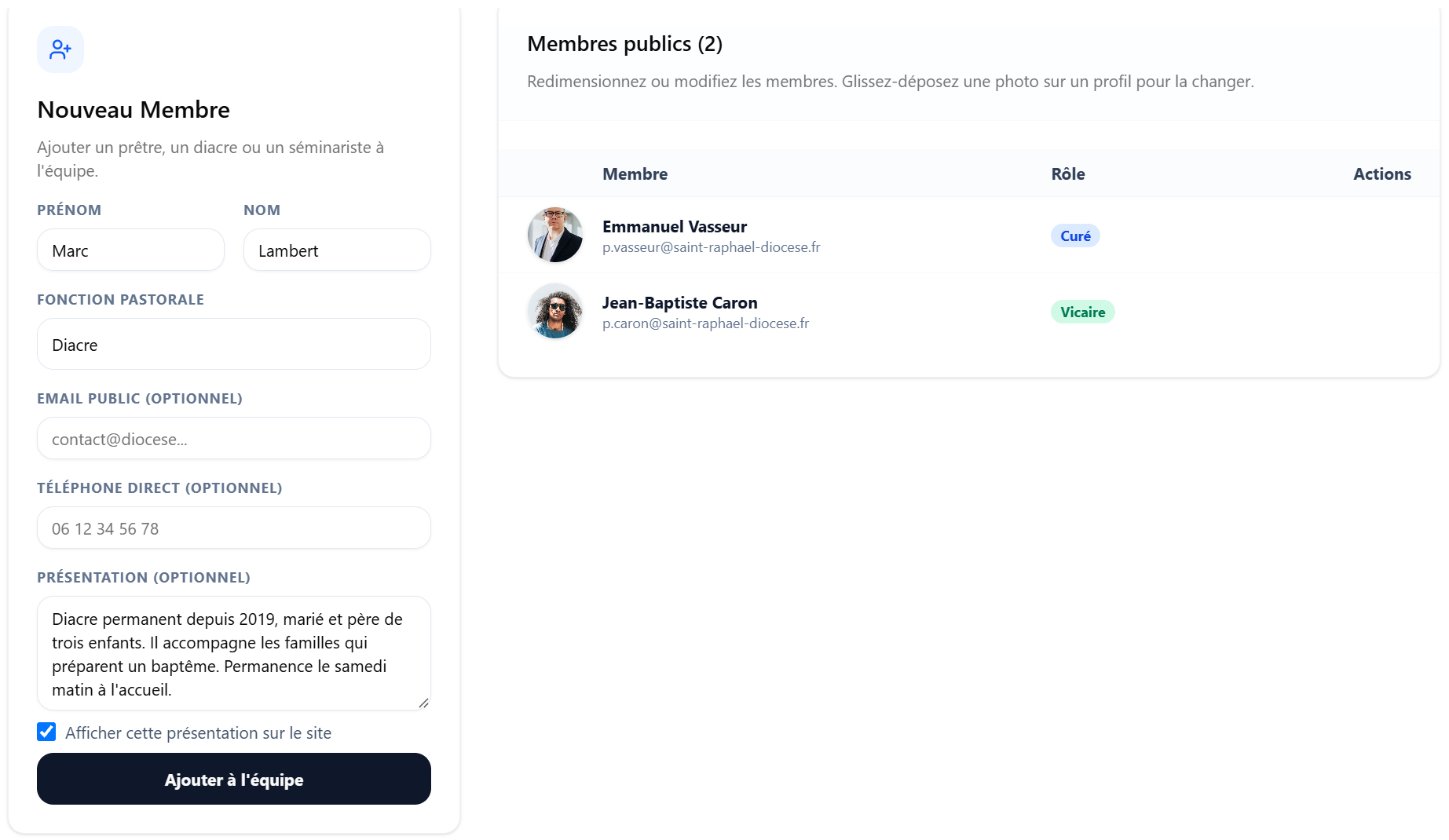The height and width of the screenshot is (840, 1449).
Task: Click the Afficher cette présentation sur le site label
Action: point(198,733)
